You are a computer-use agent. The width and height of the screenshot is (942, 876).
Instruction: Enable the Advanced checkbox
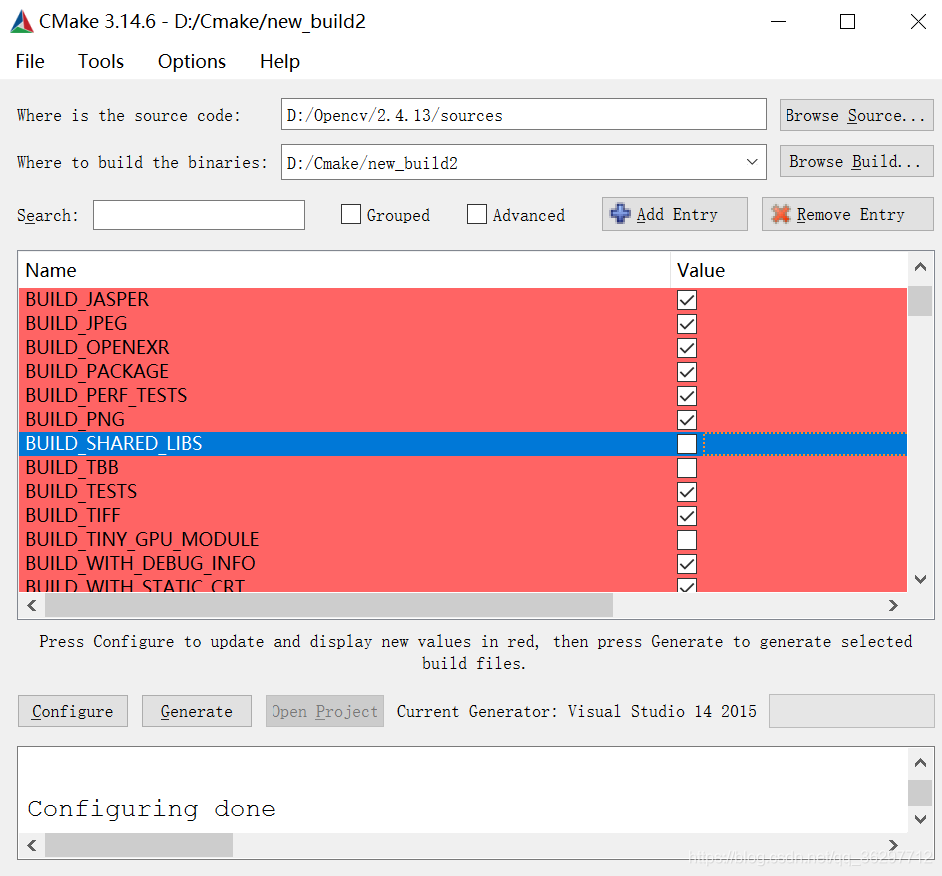tap(477, 214)
